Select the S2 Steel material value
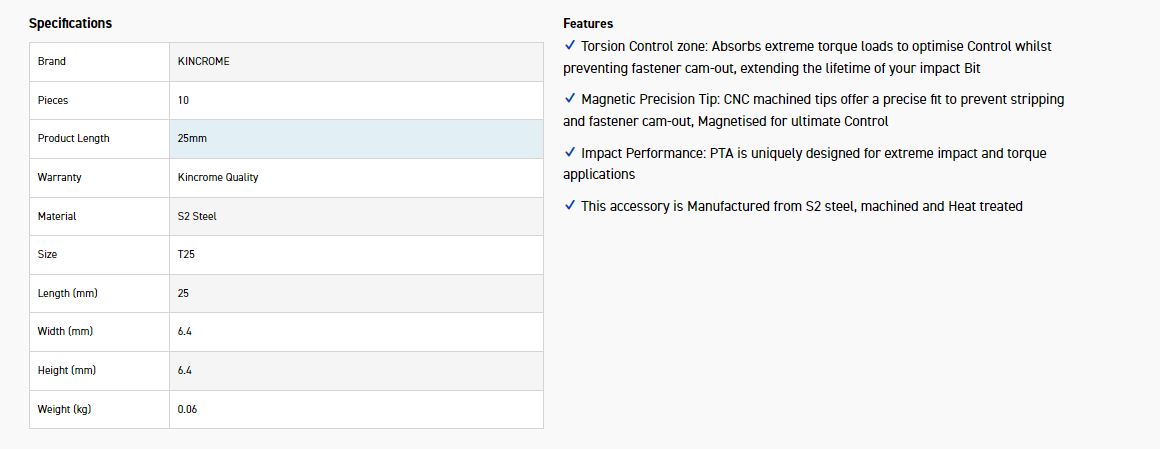Image resolution: width=1160 pixels, height=449 pixels. (197, 216)
